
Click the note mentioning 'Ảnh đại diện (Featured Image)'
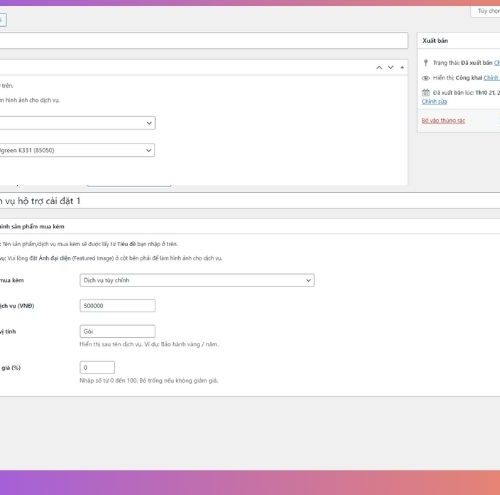111,258
